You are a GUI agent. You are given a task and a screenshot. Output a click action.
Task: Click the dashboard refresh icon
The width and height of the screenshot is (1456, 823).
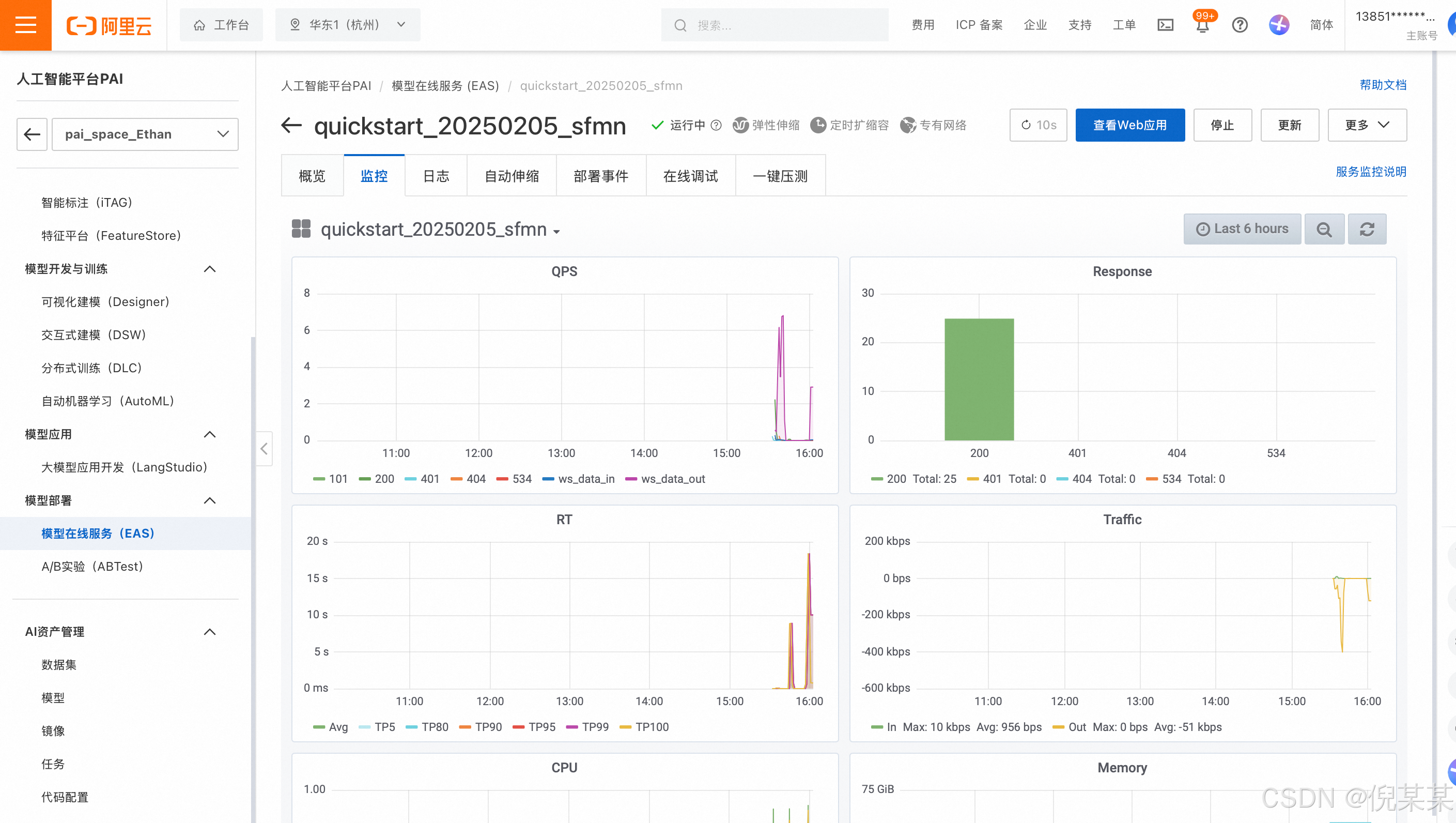tap(1367, 229)
